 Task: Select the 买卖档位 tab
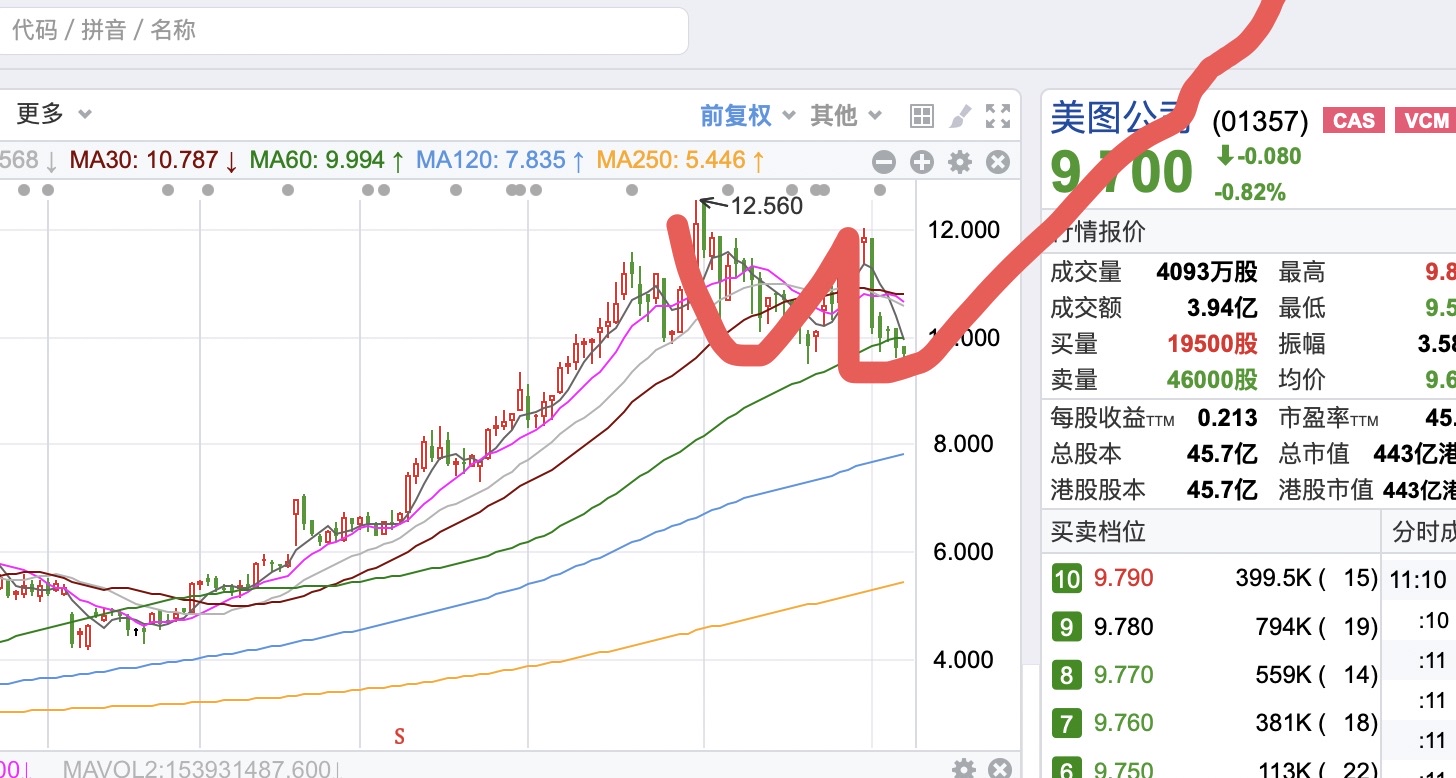[1098, 531]
